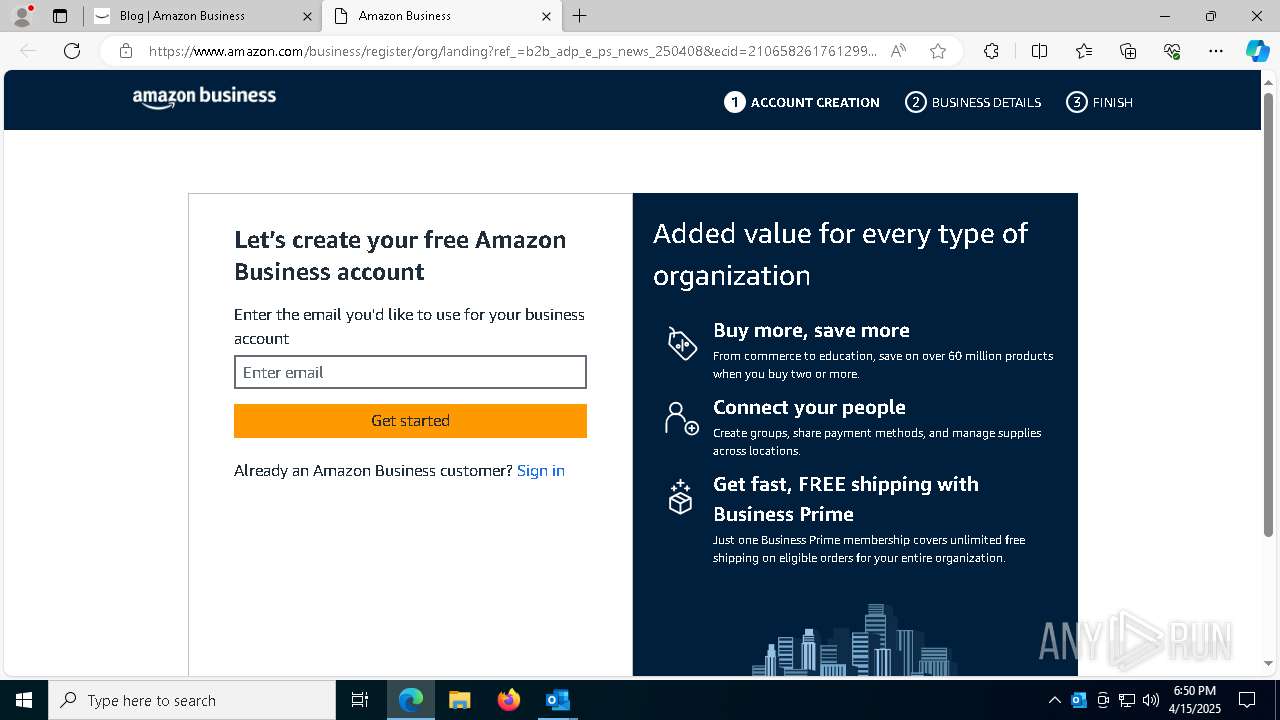The height and width of the screenshot is (720, 1280).
Task: Open Collections icon in toolbar
Action: tap(1128, 51)
